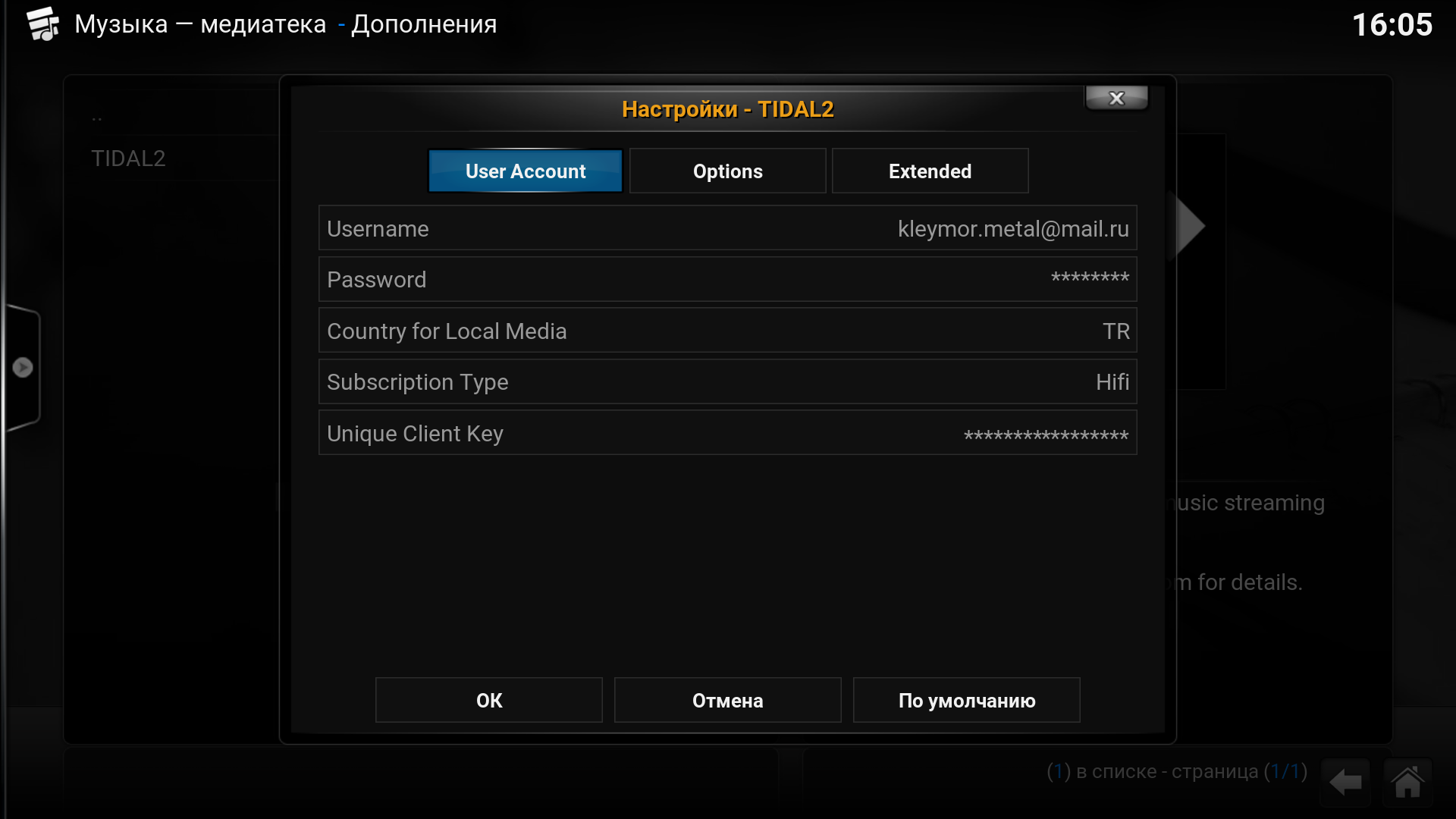
Task: Click the music library icon in header
Action: [x=43, y=24]
